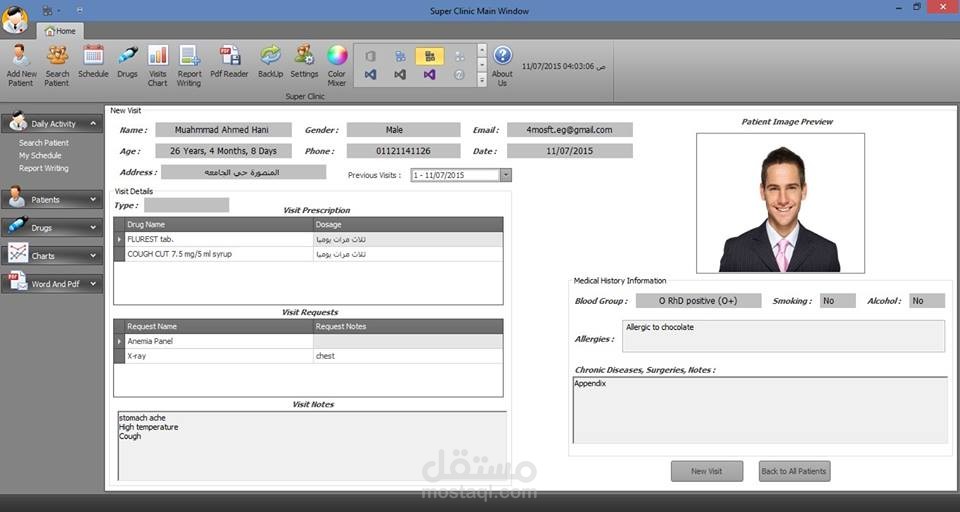
Task: Click the Back to All Patients button
Action: tap(794, 471)
